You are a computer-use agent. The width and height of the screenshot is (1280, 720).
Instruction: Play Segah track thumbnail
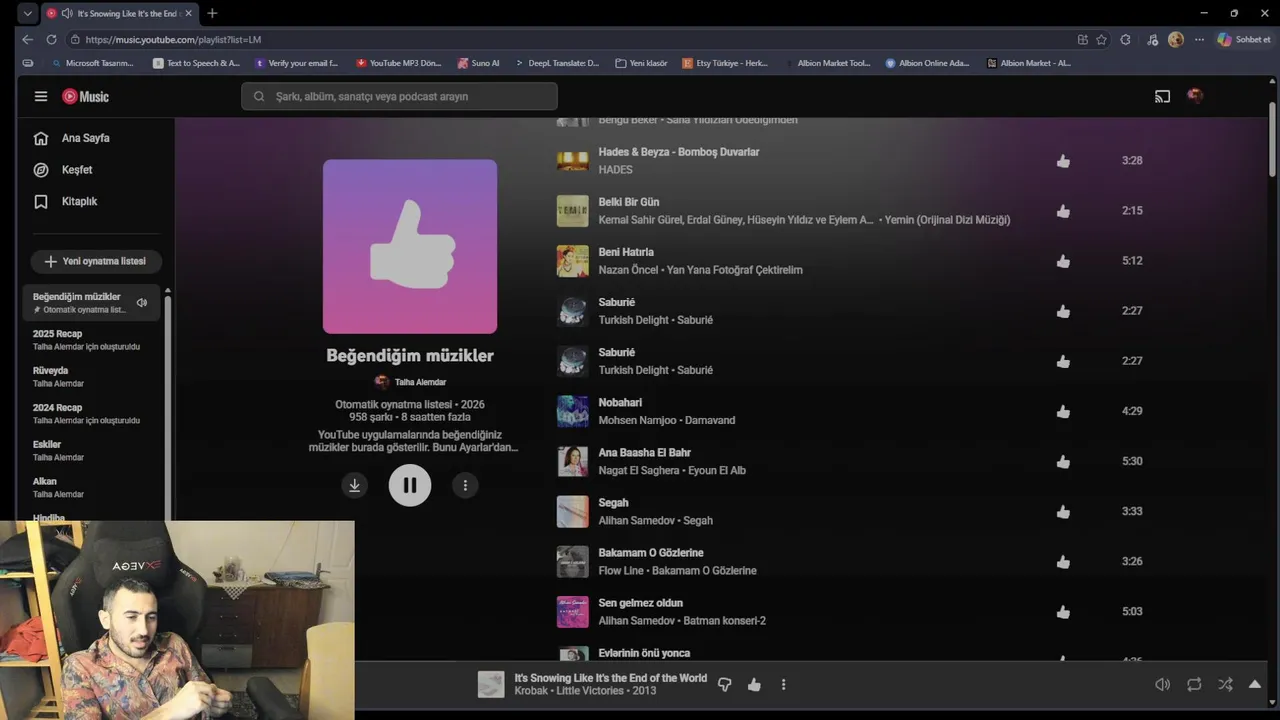click(573, 511)
